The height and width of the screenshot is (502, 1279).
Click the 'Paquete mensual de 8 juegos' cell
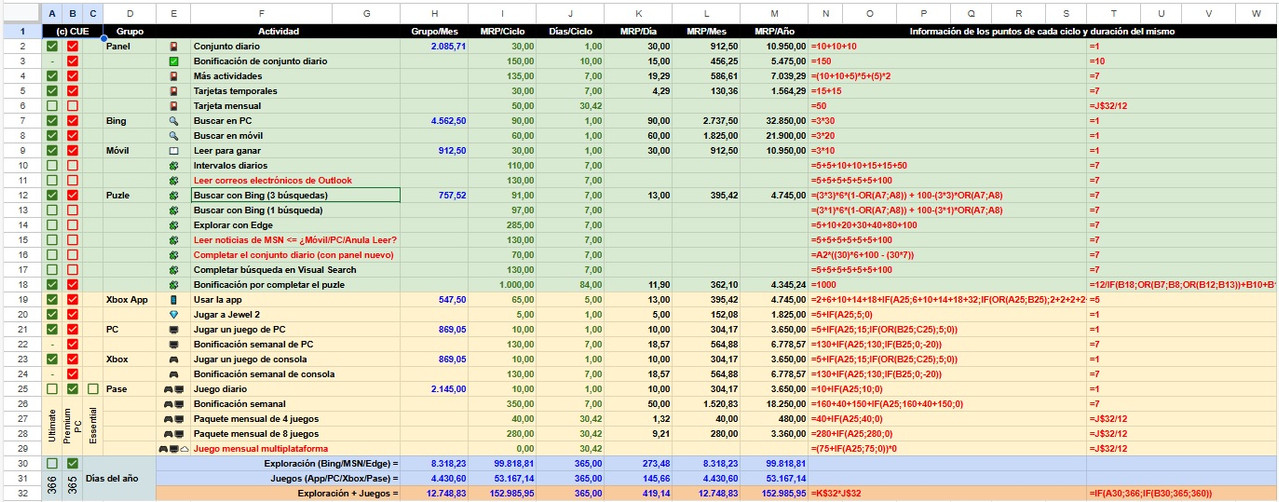[x=295, y=434]
